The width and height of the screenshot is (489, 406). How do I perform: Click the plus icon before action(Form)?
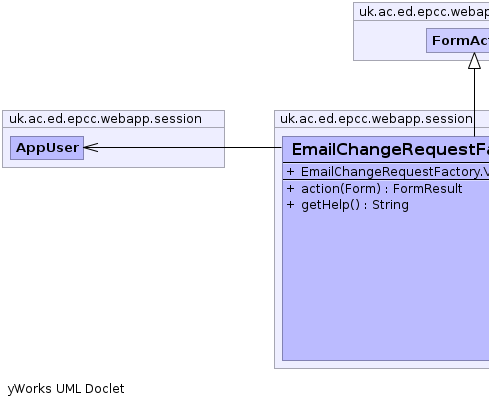[x=290, y=189]
